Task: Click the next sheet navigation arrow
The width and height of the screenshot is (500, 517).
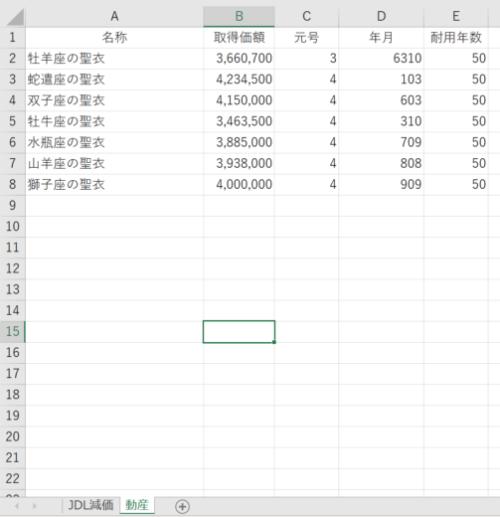Action: coord(35,506)
